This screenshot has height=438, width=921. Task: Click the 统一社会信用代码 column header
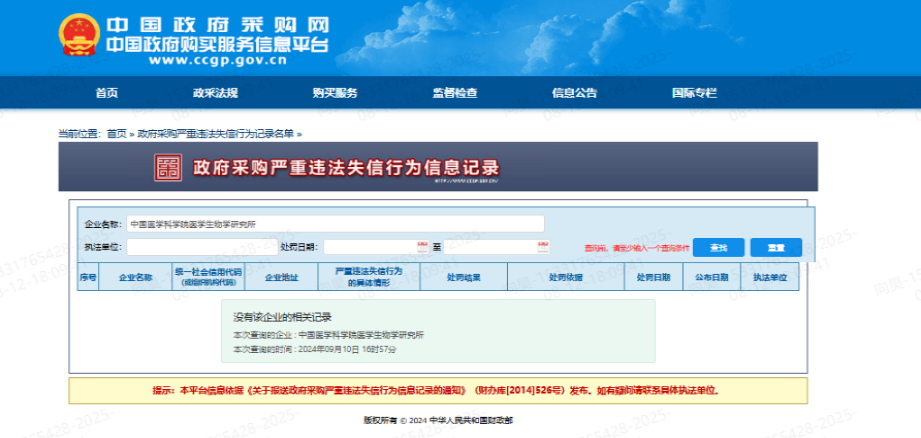click(x=209, y=277)
